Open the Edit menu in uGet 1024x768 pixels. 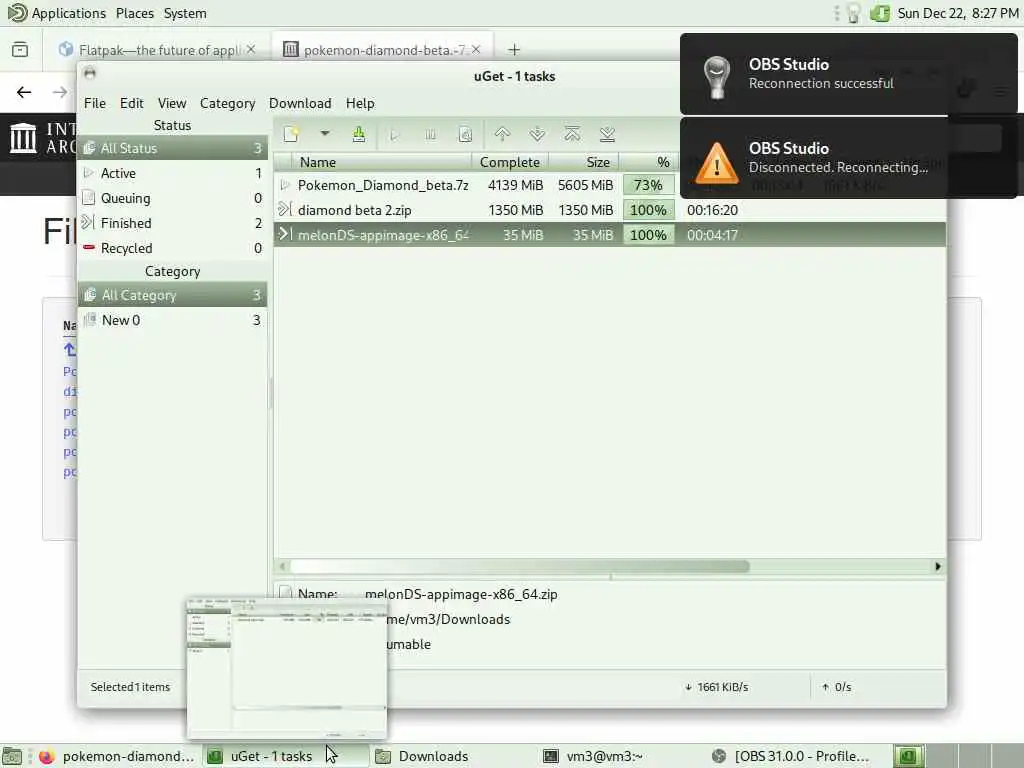coord(131,103)
